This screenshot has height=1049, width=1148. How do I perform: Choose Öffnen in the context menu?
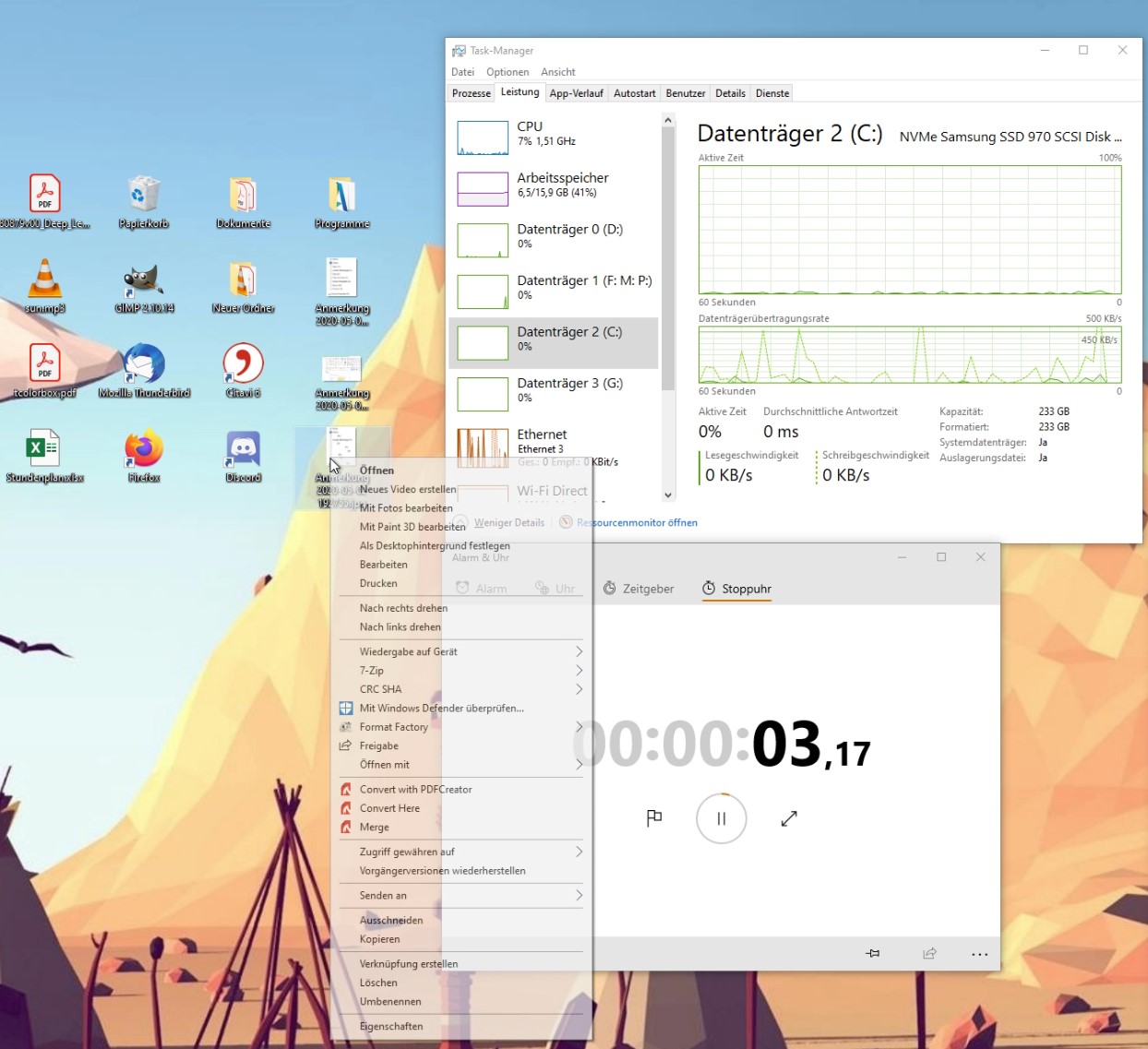click(x=461, y=471)
